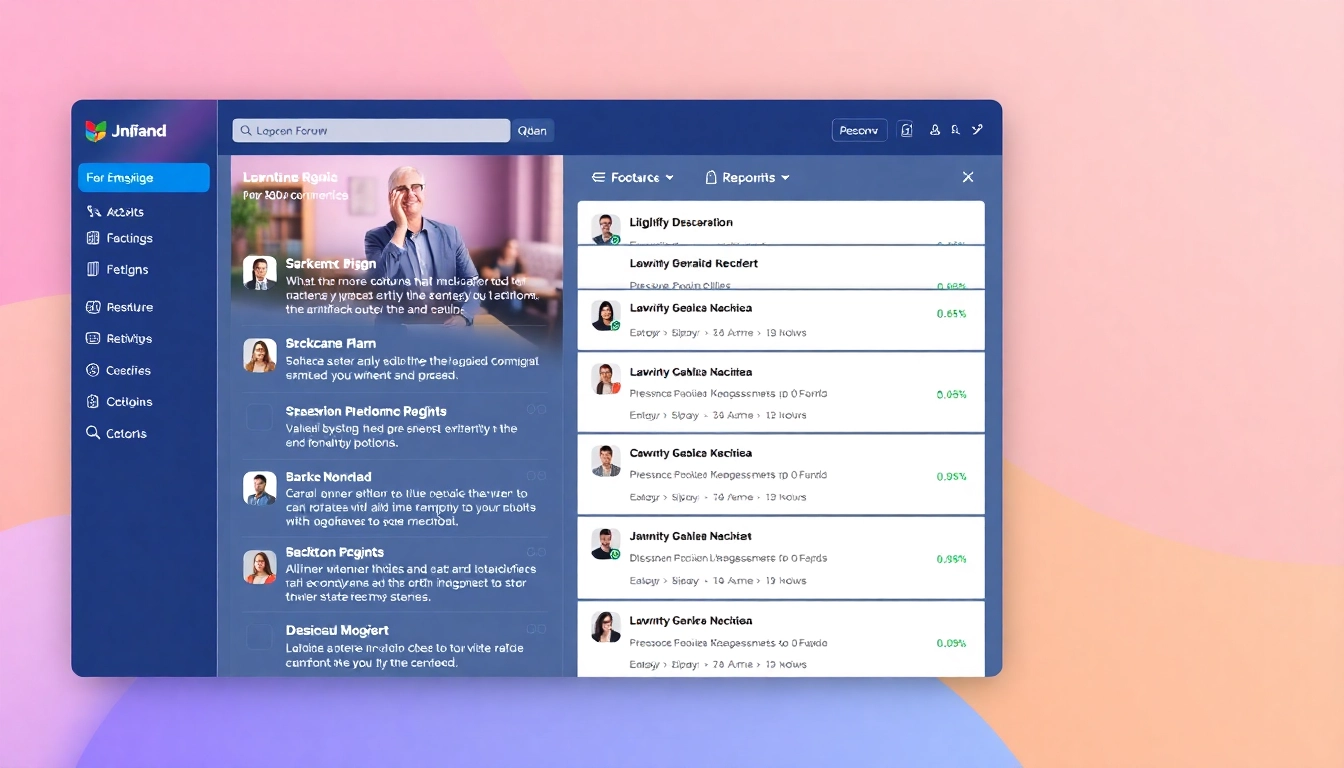
Task: Click the '36 Arme' breadcrumb text
Action: tap(732, 333)
